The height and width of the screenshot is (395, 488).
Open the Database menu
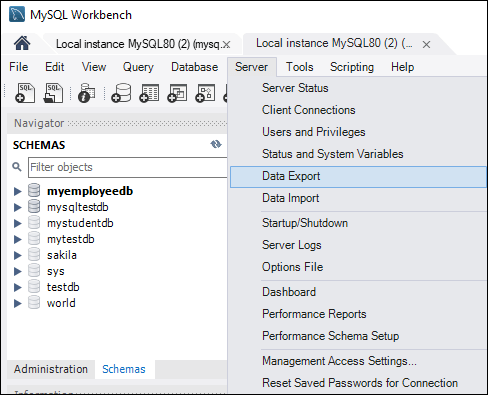tap(195, 67)
